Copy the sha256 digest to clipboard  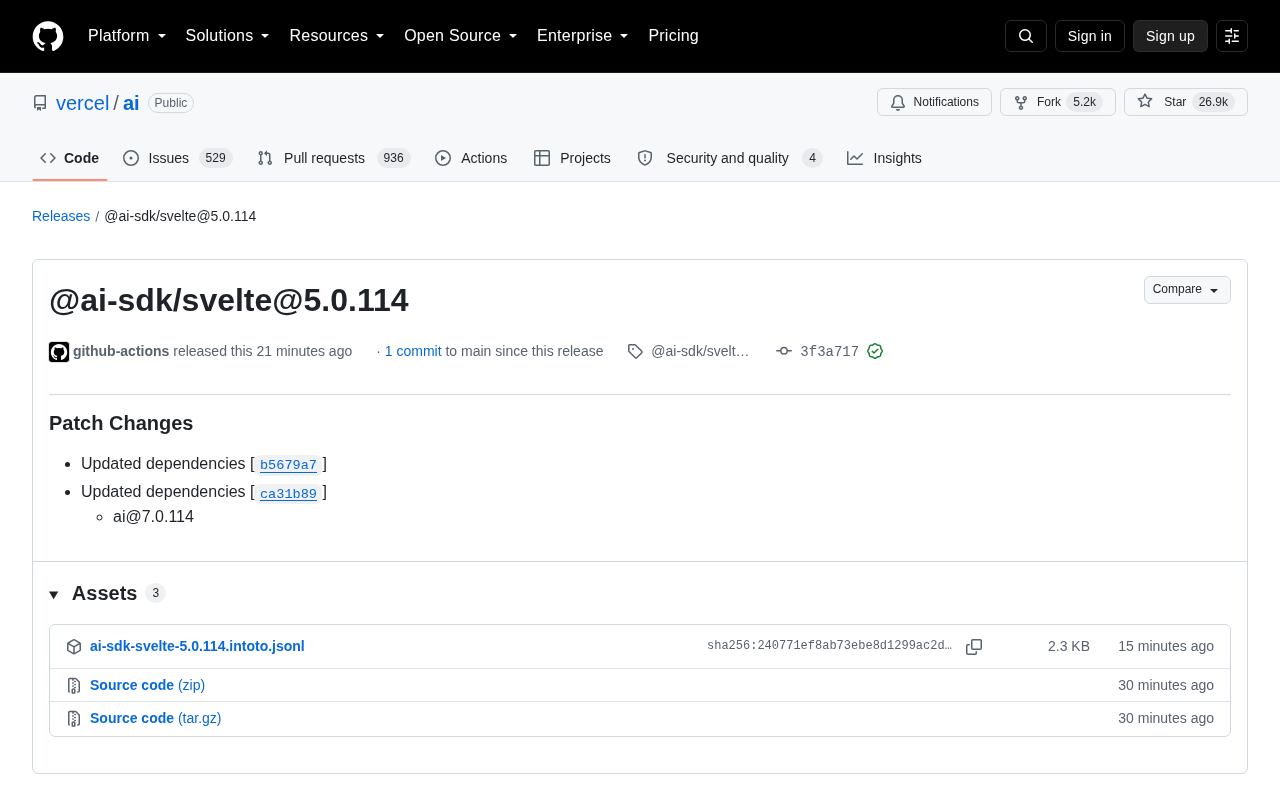[974, 647]
